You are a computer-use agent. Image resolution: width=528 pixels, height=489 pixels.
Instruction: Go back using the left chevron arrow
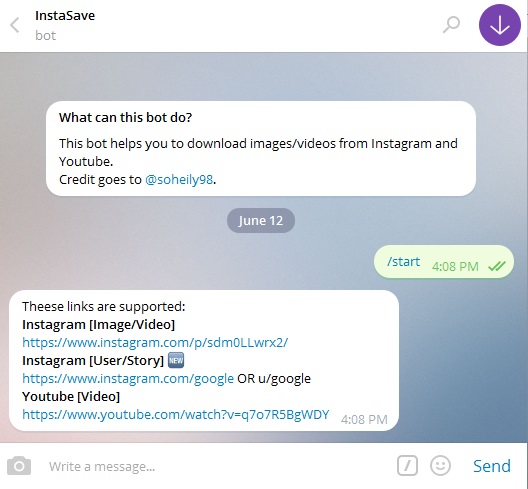pos(14,25)
